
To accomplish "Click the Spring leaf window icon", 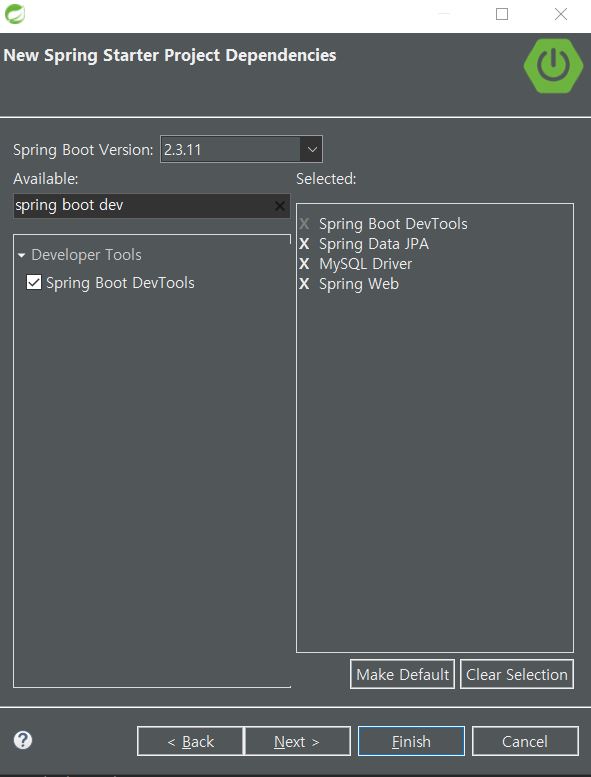I will pyautogui.click(x=14, y=14).
